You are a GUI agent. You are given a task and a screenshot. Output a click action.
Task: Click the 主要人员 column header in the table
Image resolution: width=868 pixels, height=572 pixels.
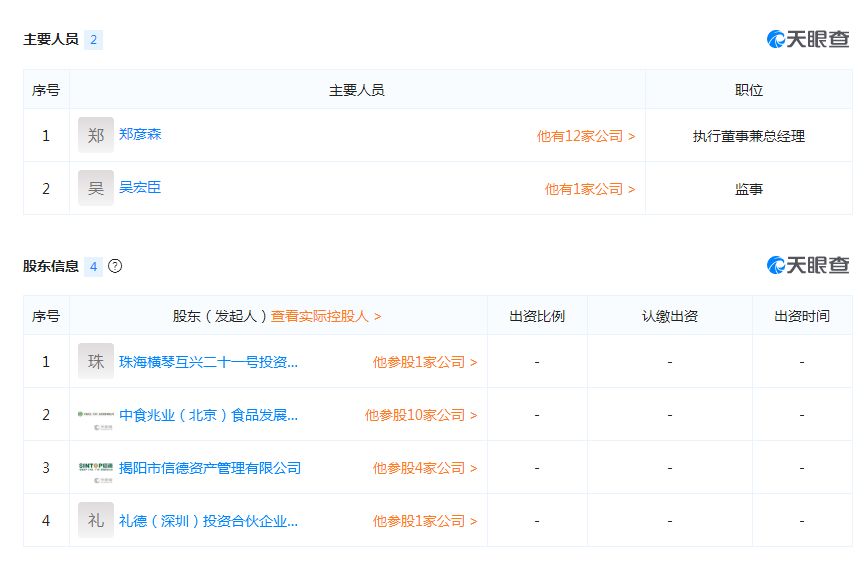pos(357,90)
